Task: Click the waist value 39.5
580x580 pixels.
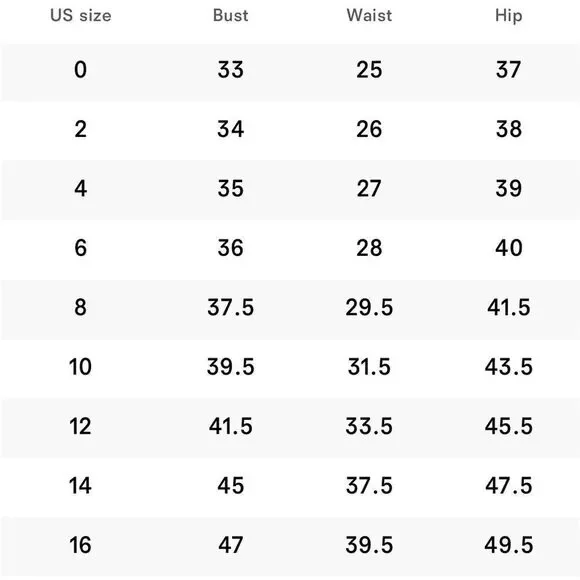Action: [369, 545]
